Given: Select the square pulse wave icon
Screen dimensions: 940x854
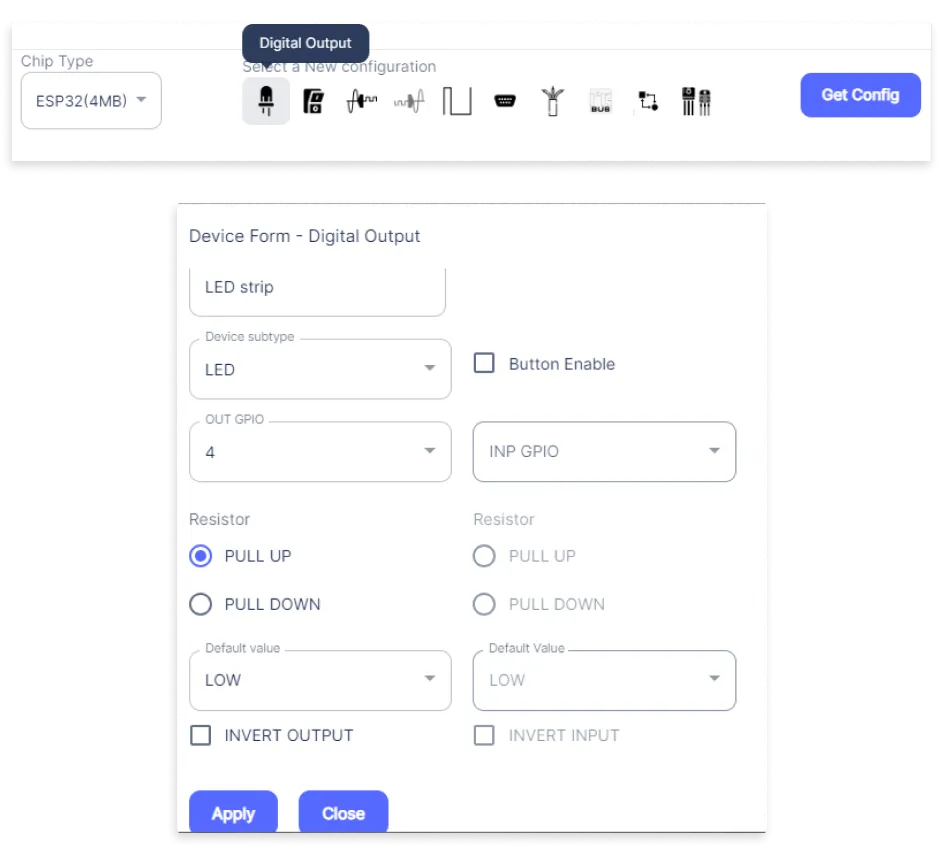Looking at the screenshot, I should (457, 101).
